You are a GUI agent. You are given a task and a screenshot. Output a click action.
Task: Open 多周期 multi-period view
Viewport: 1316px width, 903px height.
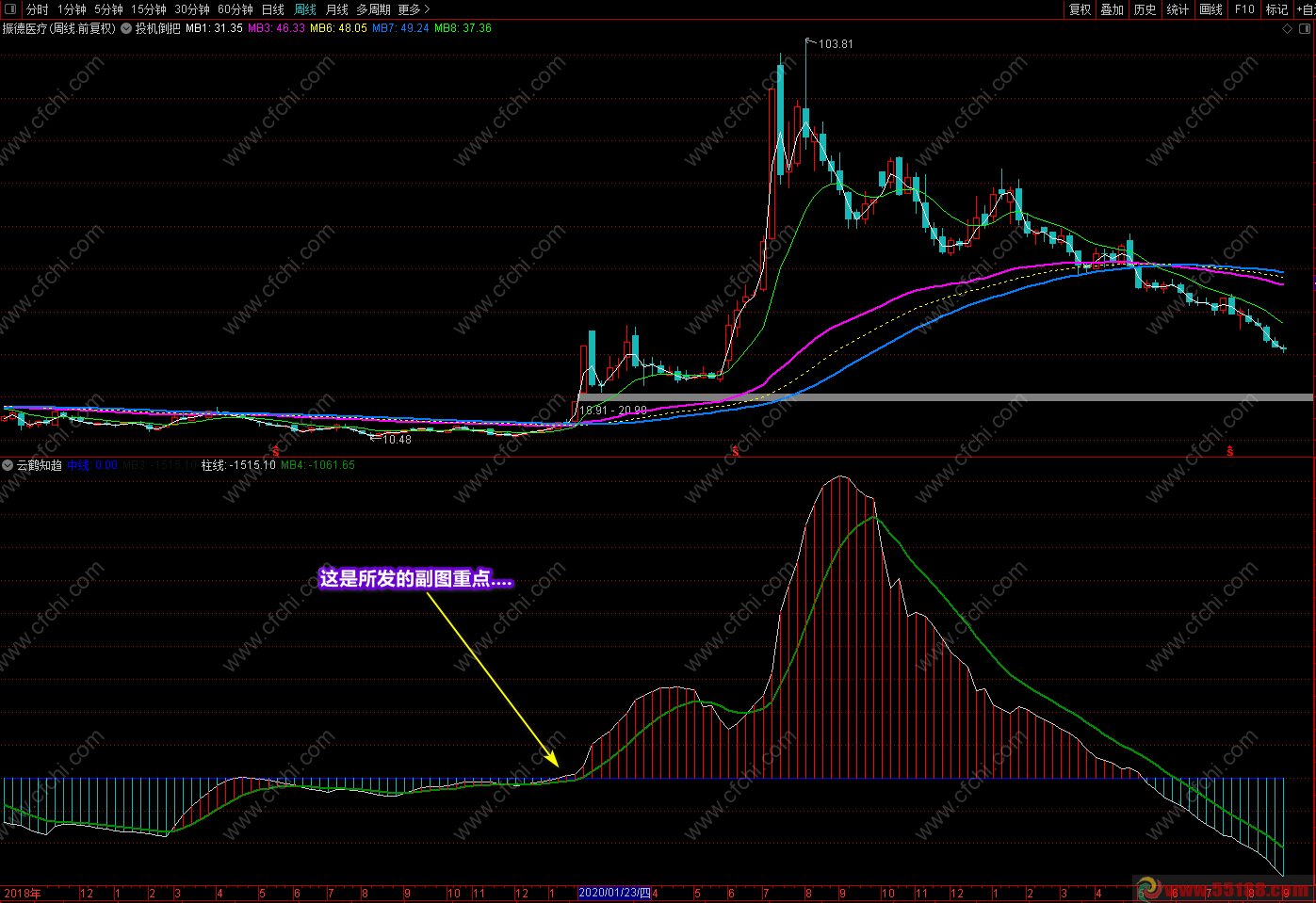[373, 9]
